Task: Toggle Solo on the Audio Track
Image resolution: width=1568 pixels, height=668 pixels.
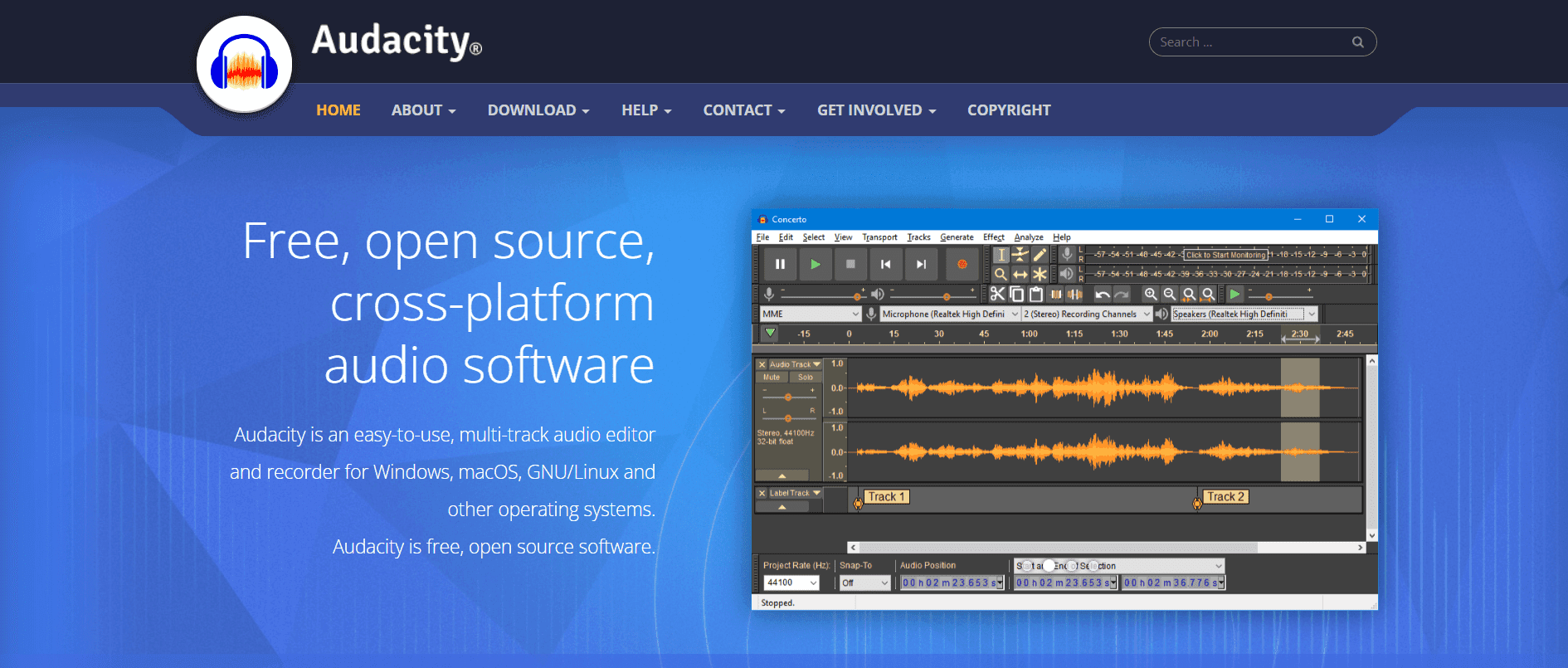Action: pos(806,377)
